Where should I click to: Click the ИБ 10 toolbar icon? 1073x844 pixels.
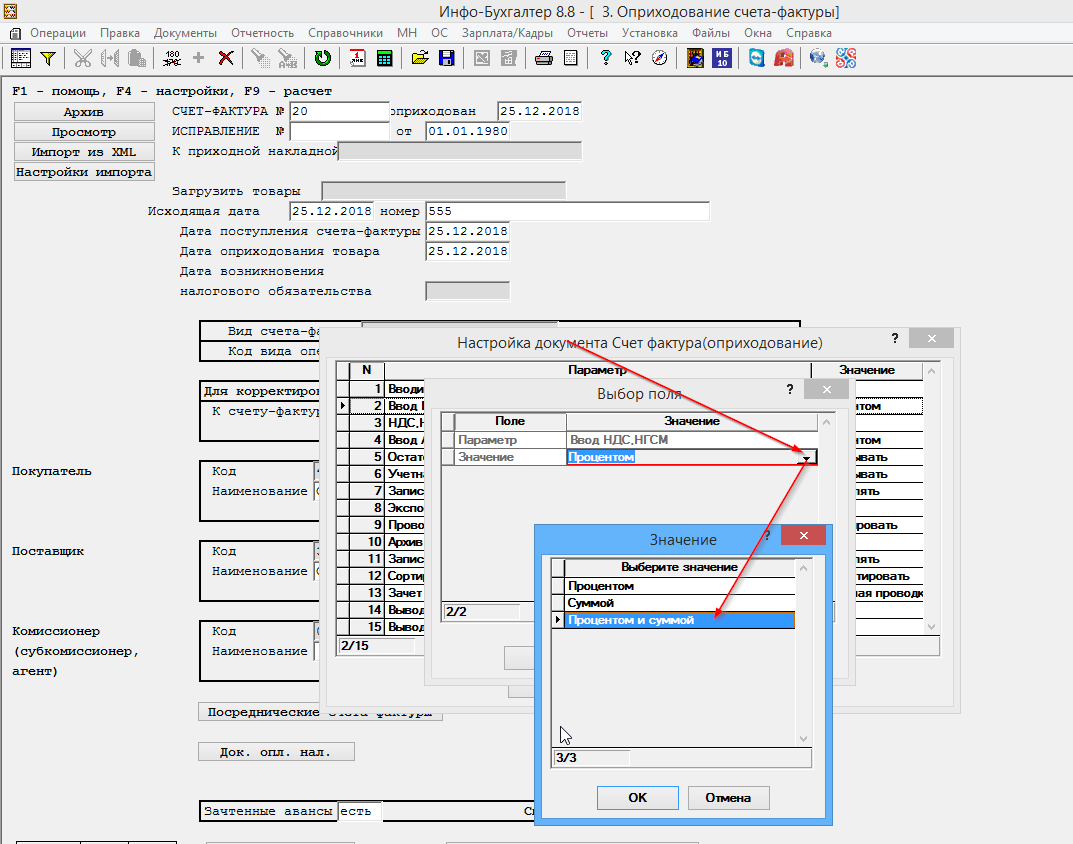point(722,58)
